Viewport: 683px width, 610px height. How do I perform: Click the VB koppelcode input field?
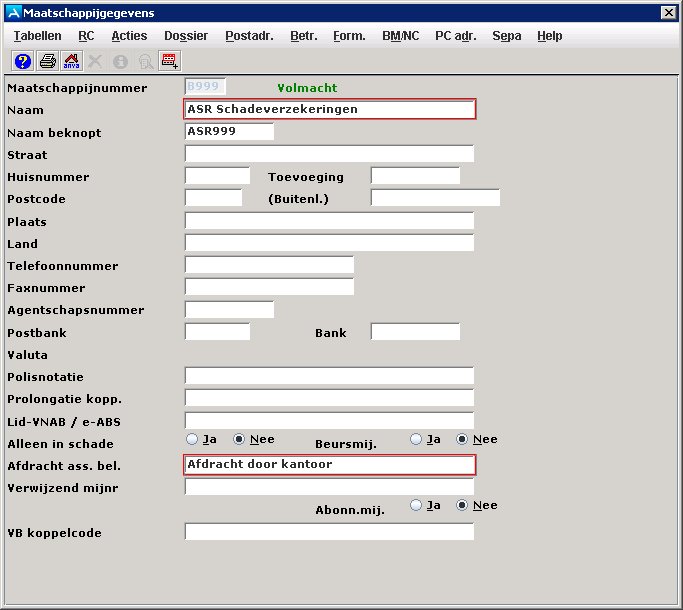(x=329, y=532)
